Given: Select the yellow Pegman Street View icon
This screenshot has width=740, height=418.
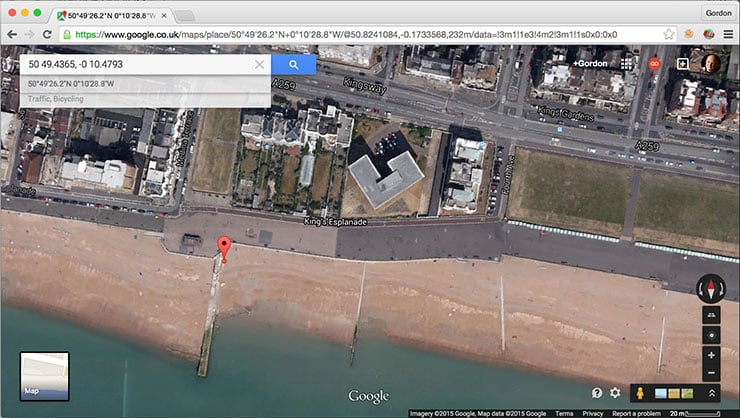Looking at the screenshot, I should coord(641,394).
